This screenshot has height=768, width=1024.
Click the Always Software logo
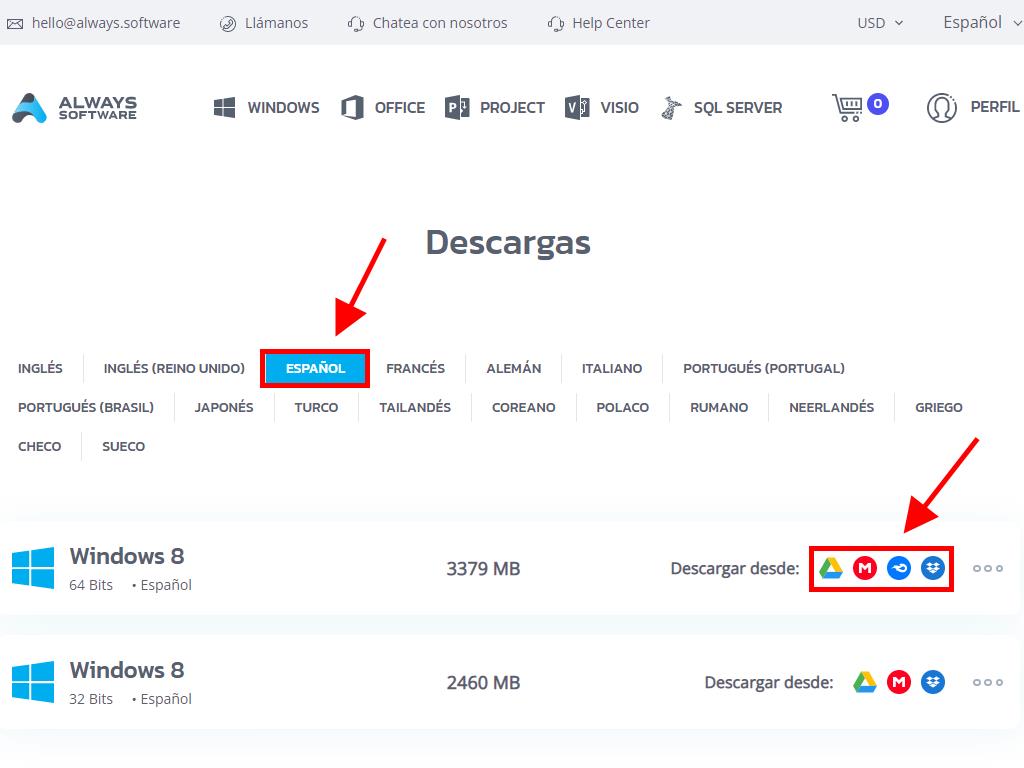(74, 108)
